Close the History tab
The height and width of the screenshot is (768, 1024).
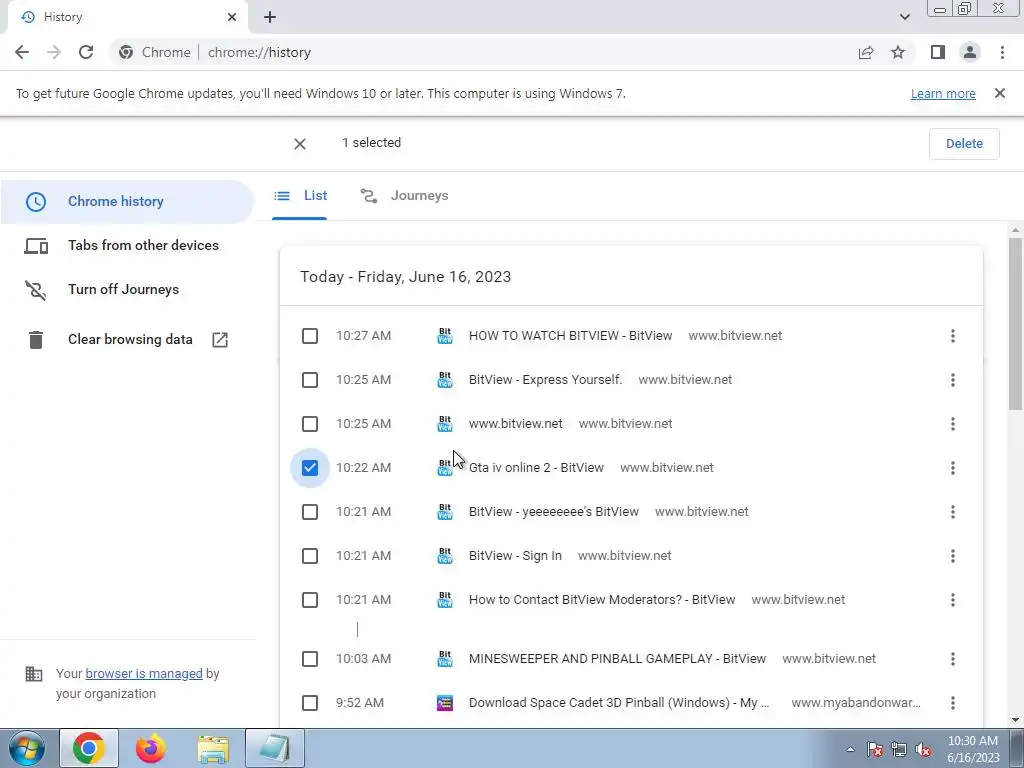tap(232, 17)
